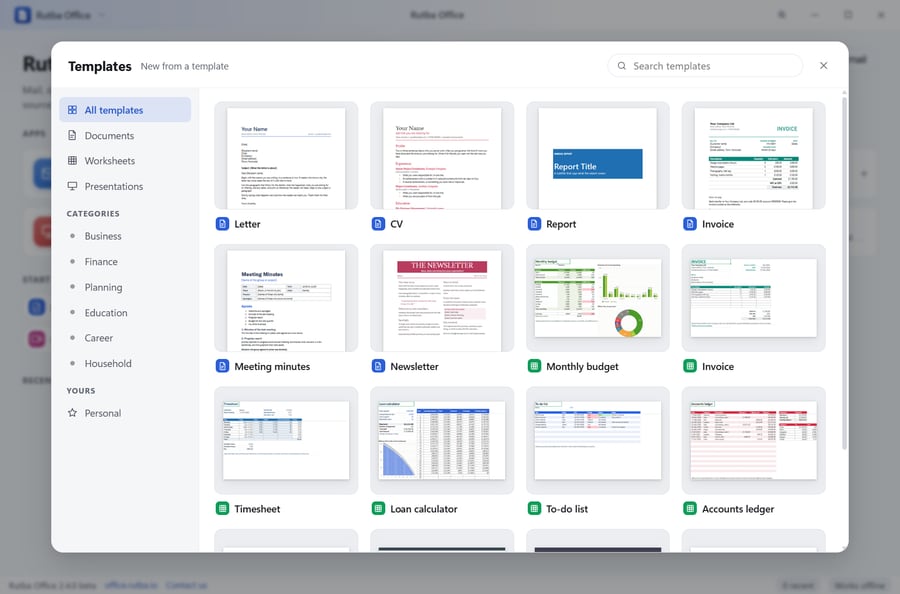Click document icon beside Letter
The height and width of the screenshot is (594, 900).
[x=222, y=224]
